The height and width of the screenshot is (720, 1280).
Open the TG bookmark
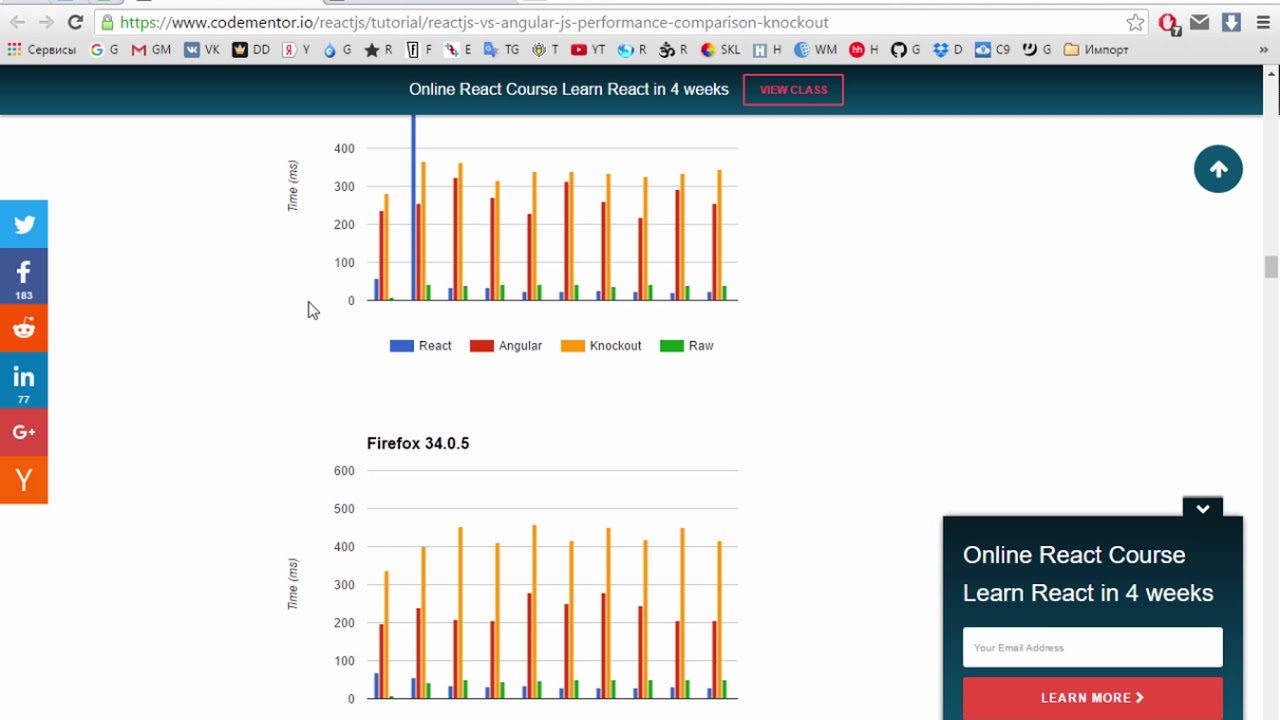tap(502, 49)
